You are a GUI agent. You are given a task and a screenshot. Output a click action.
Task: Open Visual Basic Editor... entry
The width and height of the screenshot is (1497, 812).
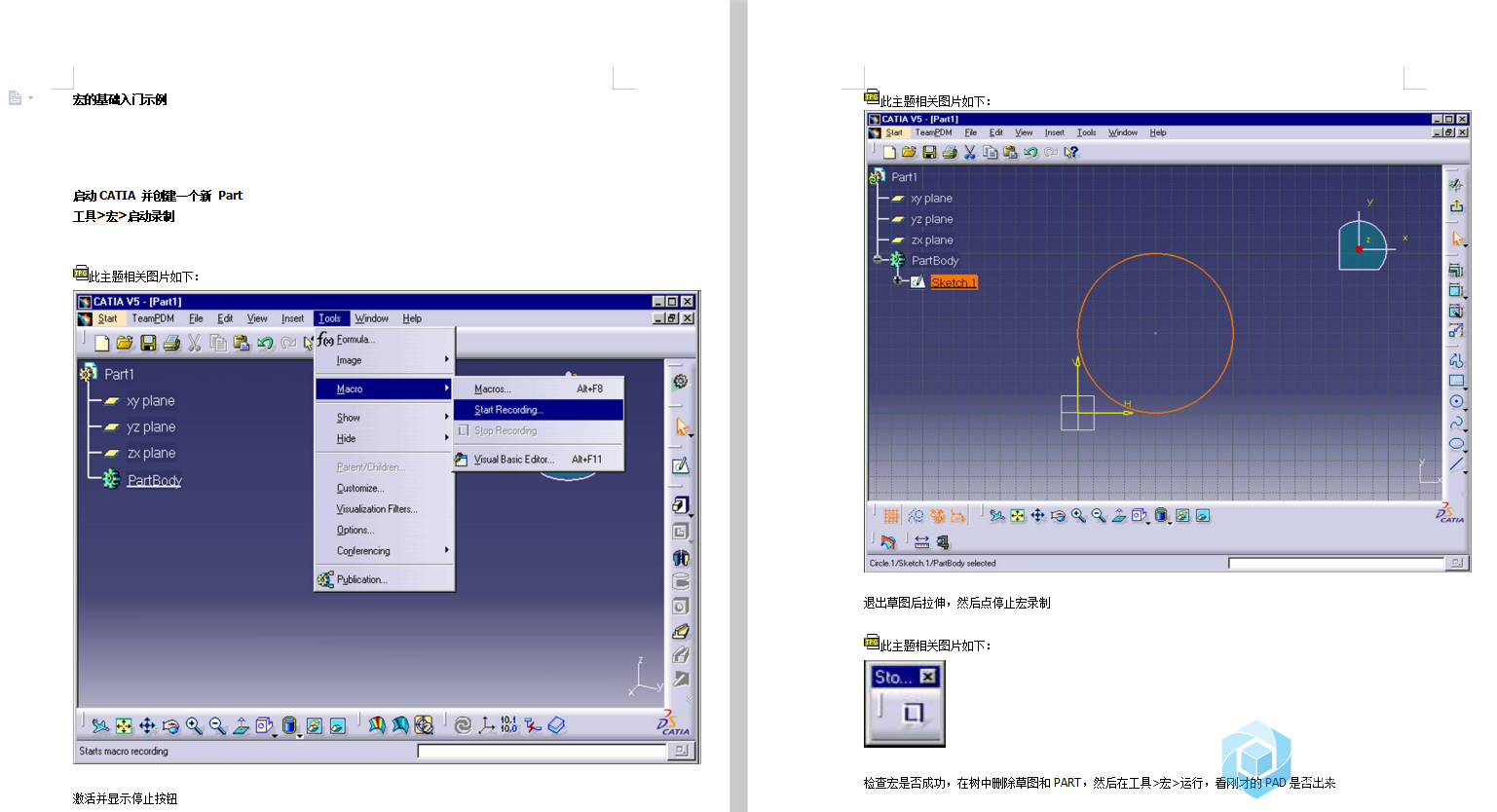(538, 459)
